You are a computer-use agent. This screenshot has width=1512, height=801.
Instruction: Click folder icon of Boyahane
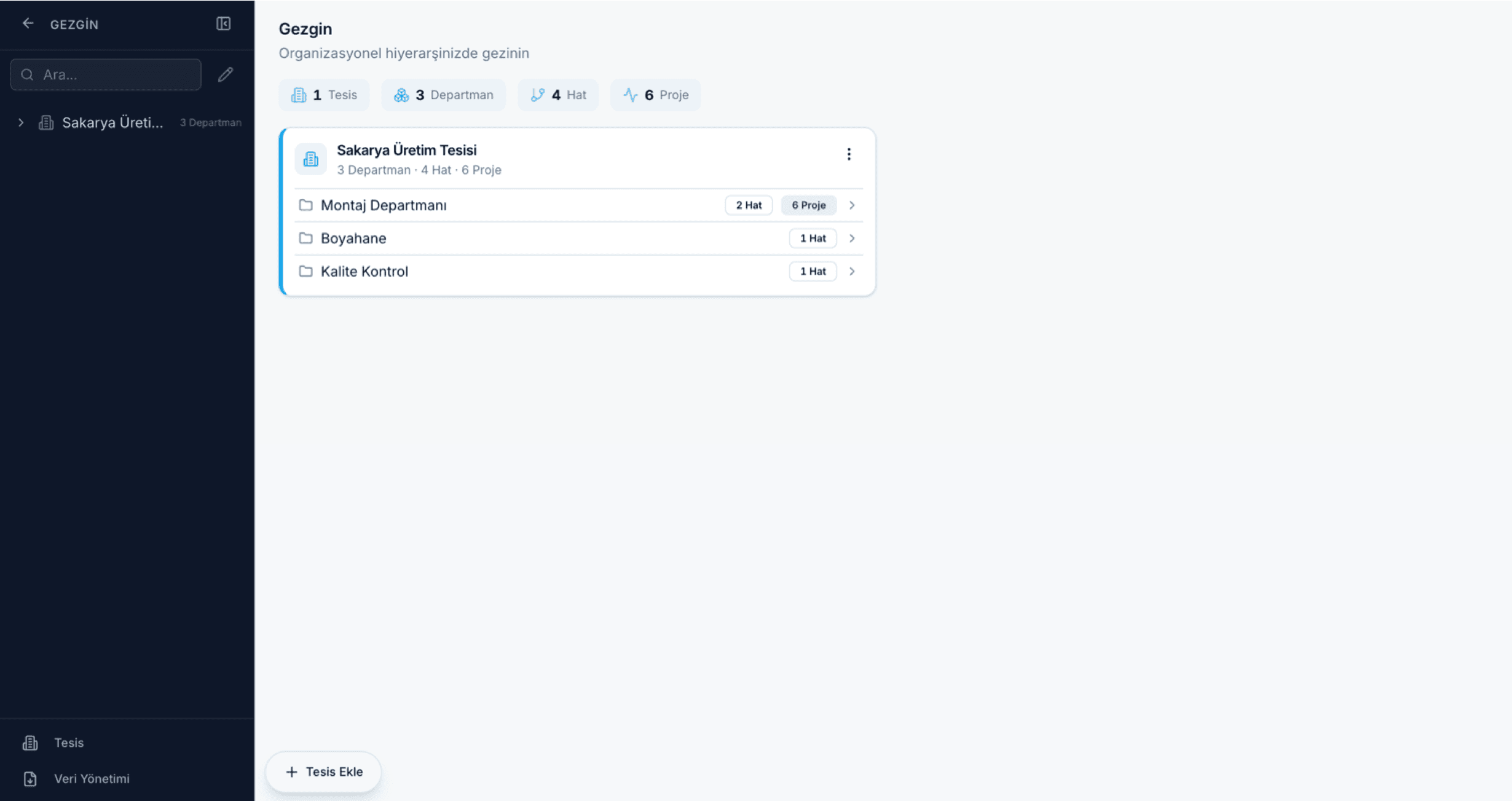(305, 238)
